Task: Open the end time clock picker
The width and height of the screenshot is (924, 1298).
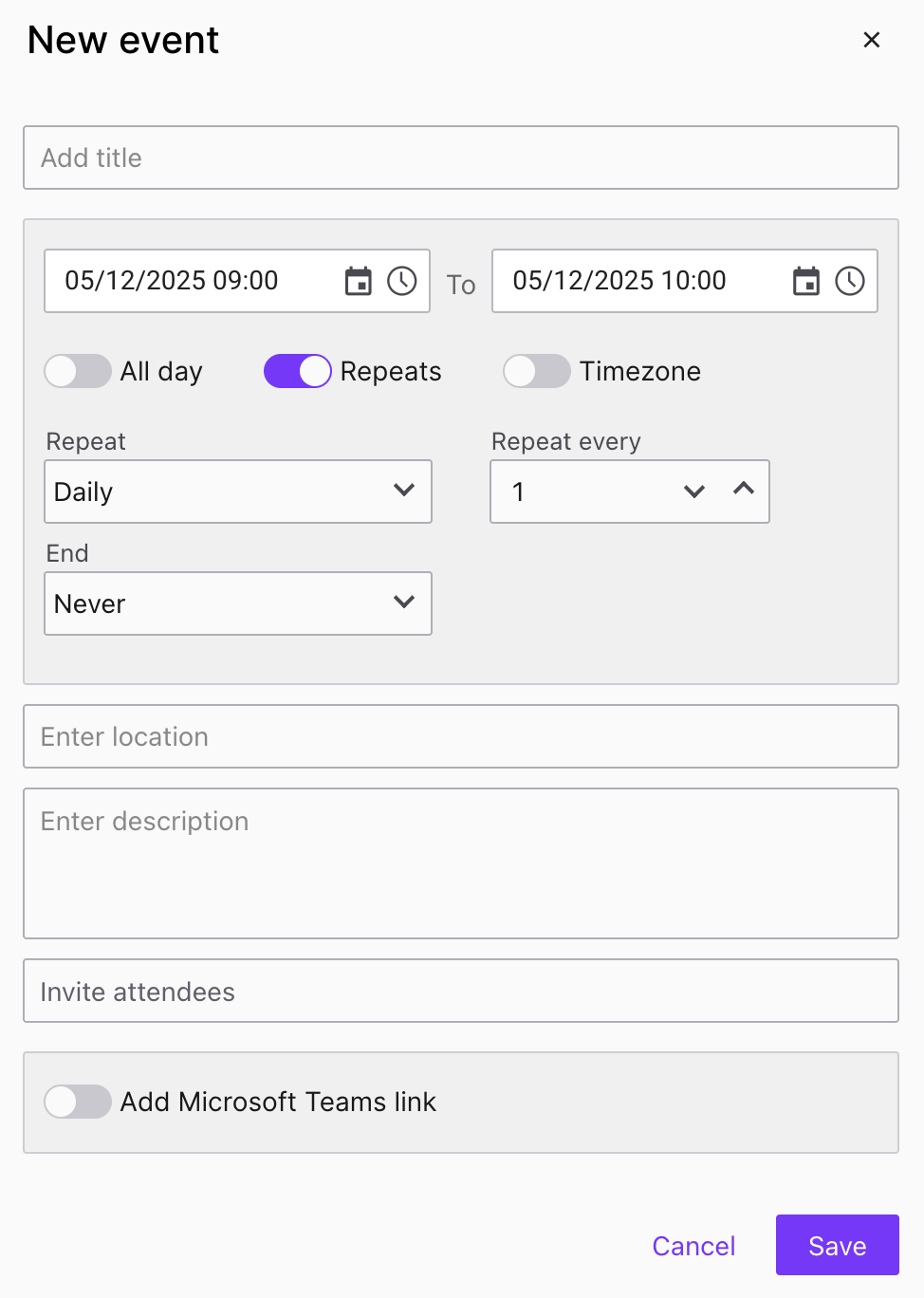Action: tap(850, 281)
